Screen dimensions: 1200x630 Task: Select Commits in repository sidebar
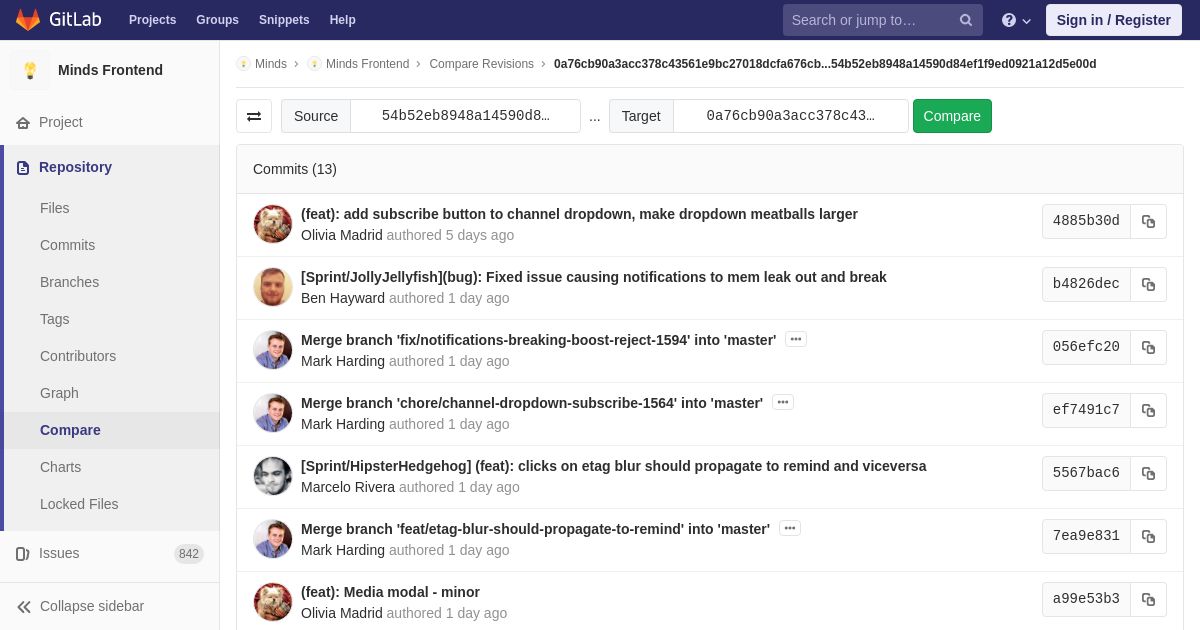tap(67, 245)
